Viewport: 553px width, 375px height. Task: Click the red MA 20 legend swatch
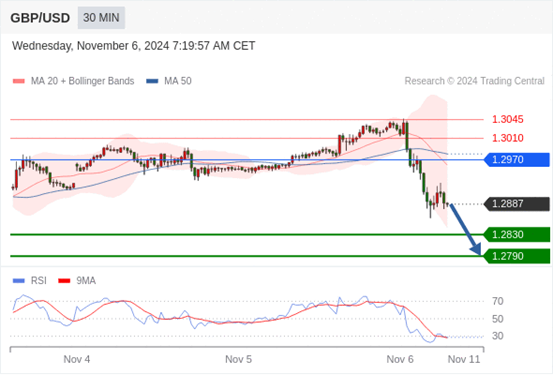click(x=19, y=81)
